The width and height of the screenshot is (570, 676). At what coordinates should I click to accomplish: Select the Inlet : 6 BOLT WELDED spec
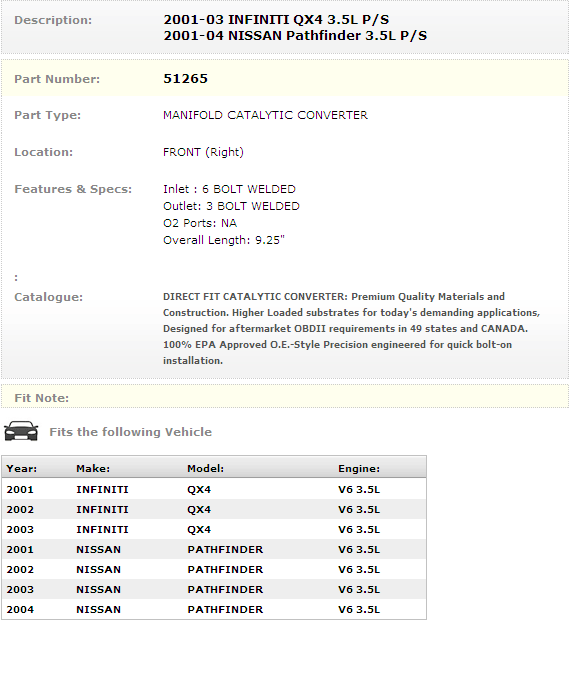229,189
